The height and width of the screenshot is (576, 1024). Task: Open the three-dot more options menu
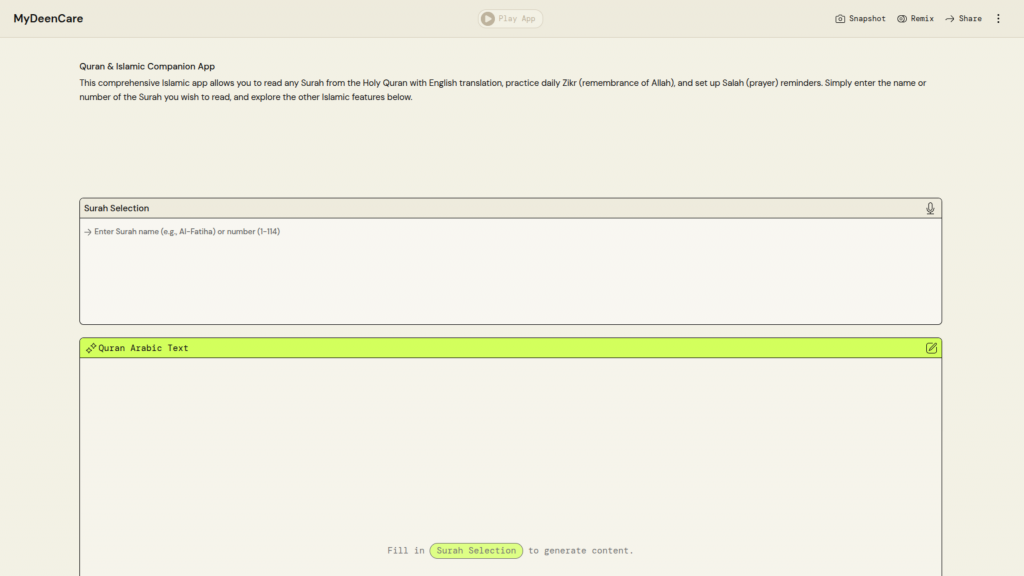997,19
